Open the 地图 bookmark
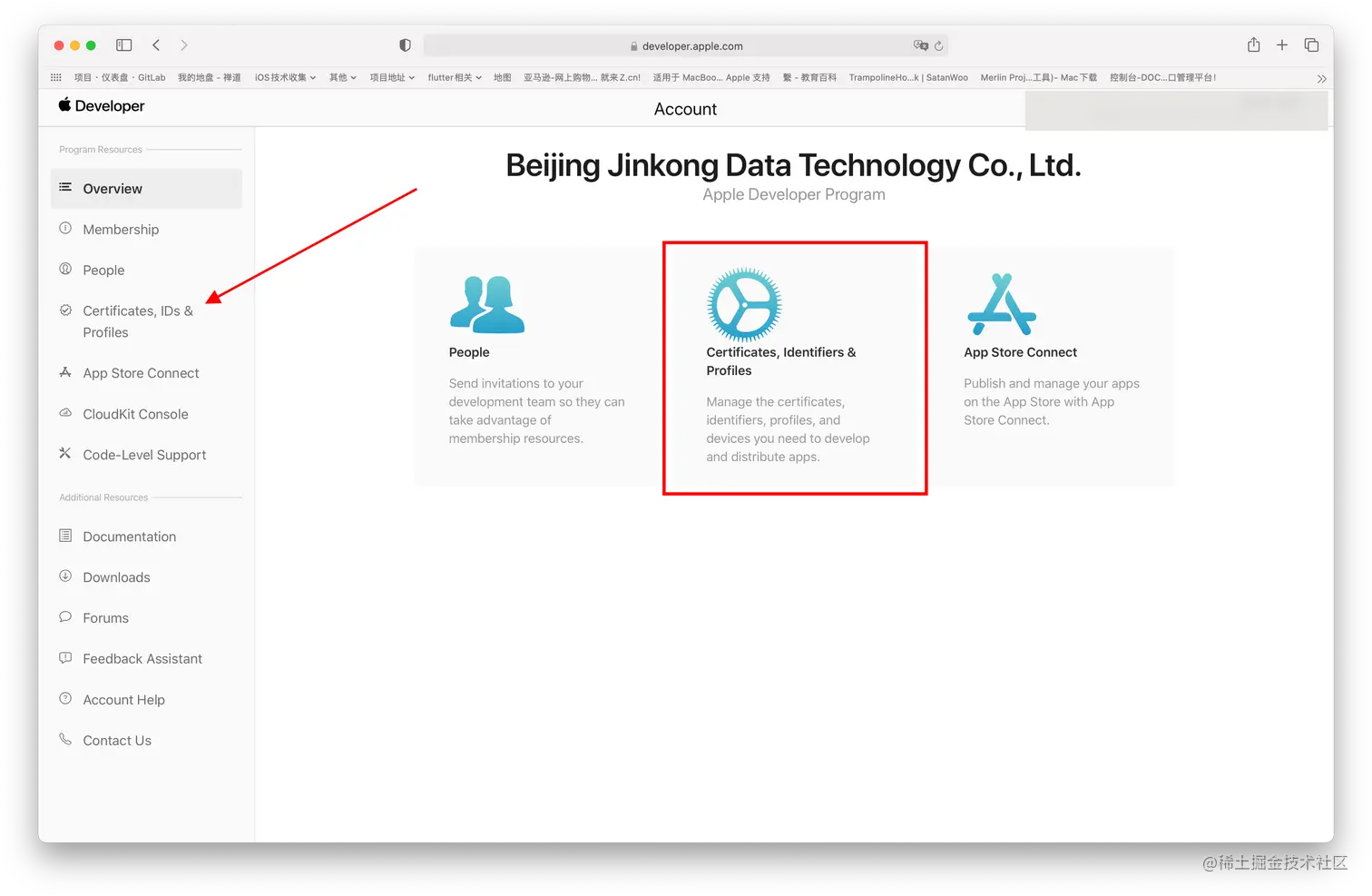Viewport: 1372px width, 896px height. [503, 78]
